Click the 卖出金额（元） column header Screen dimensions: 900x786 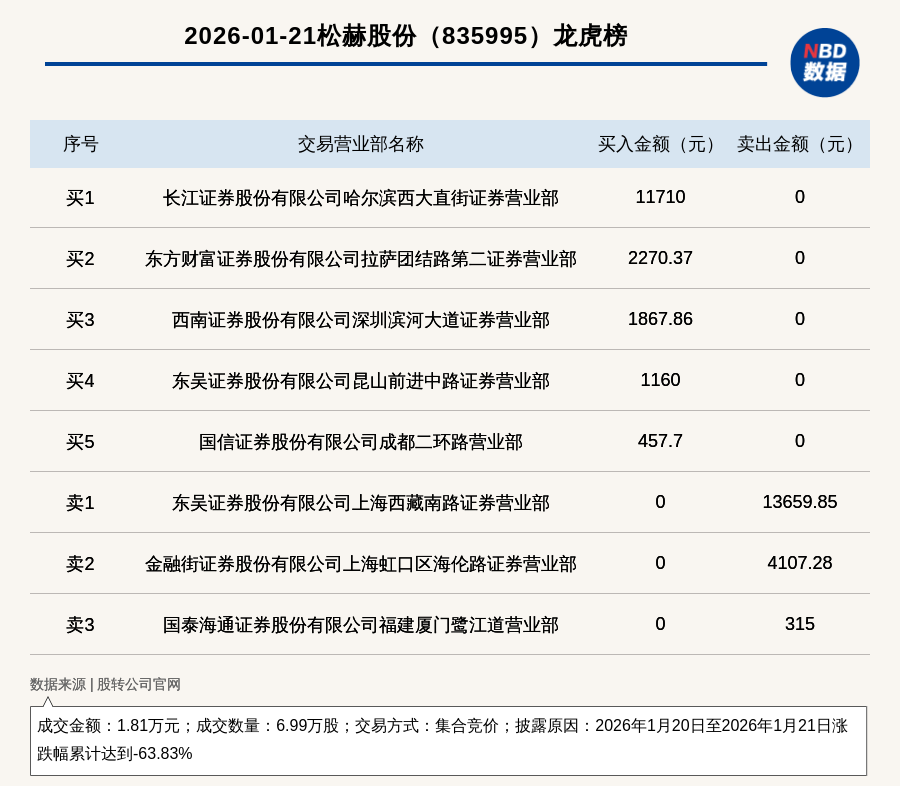pos(799,144)
